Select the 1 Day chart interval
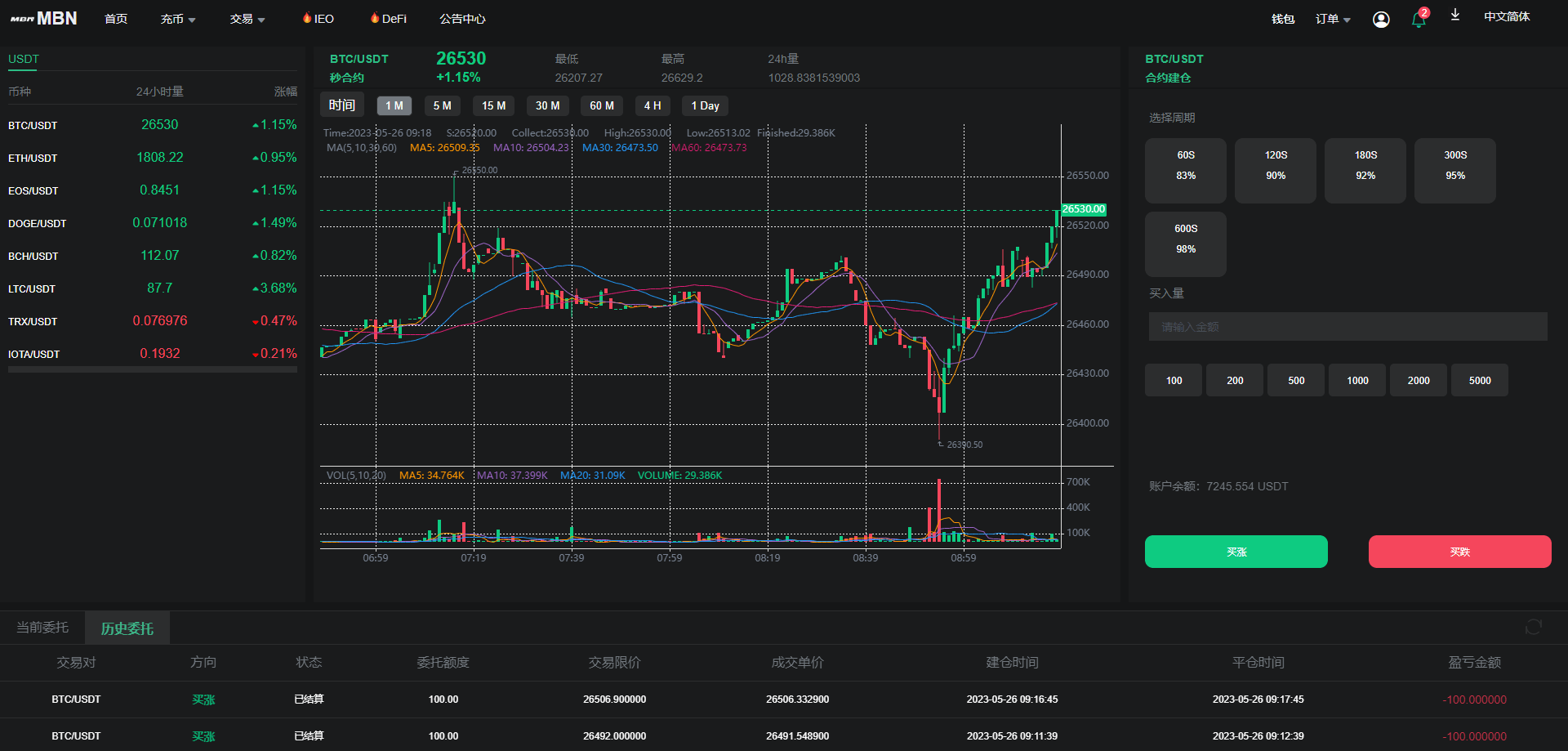The height and width of the screenshot is (751, 1568). point(704,105)
